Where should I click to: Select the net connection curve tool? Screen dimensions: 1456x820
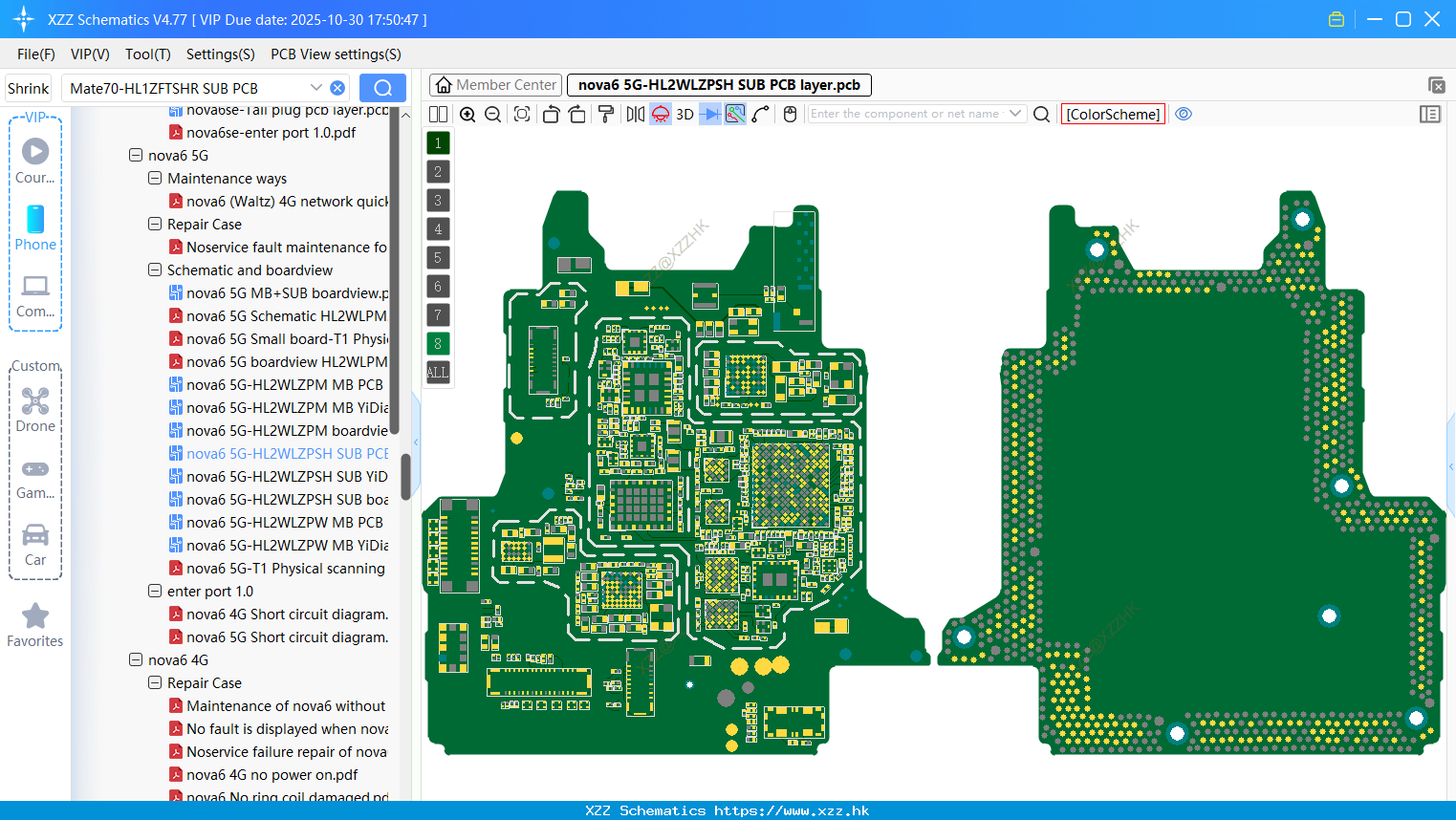[x=761, y=114]
